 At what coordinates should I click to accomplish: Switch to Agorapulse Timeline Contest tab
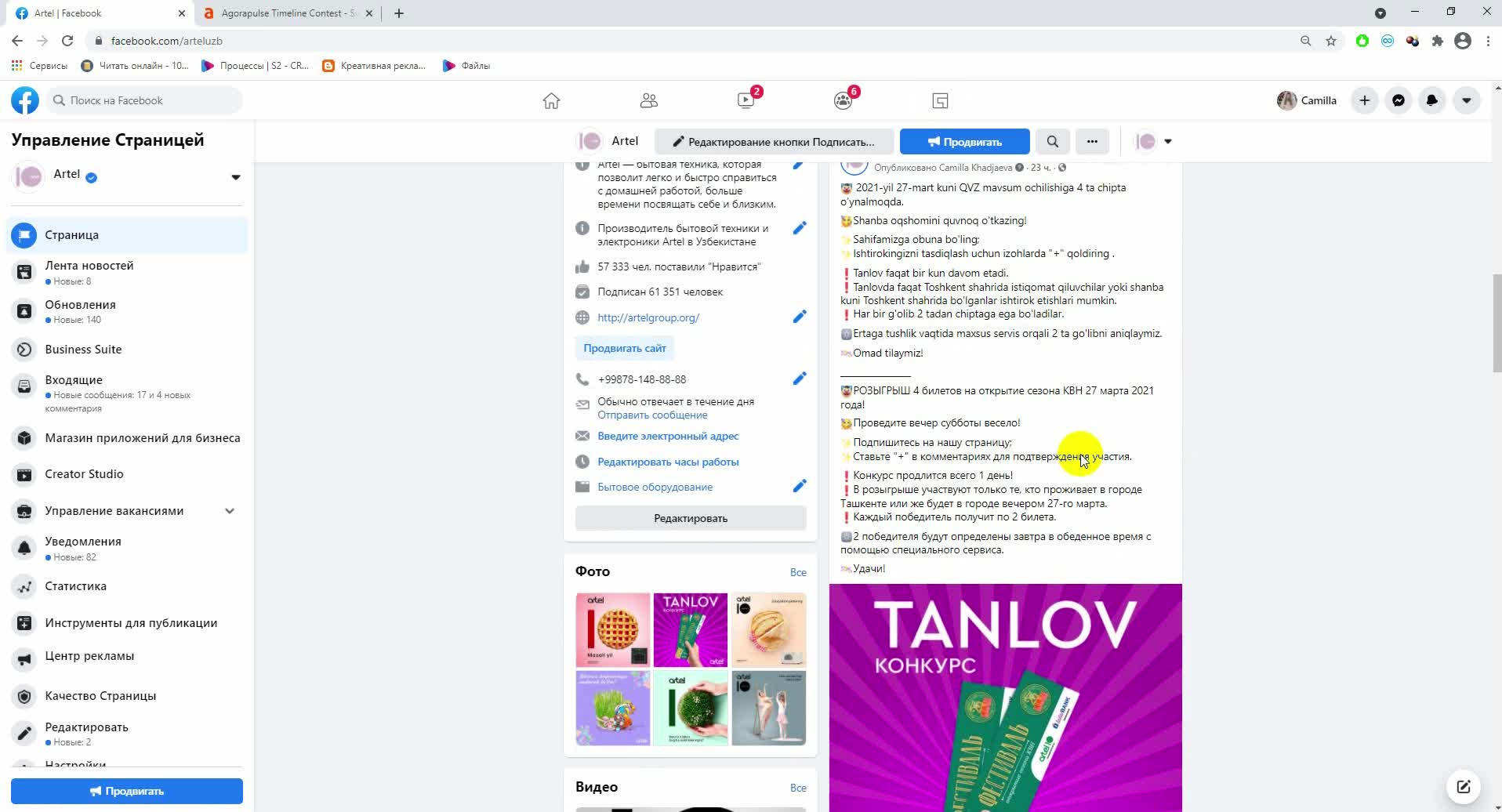pos(288,13)
